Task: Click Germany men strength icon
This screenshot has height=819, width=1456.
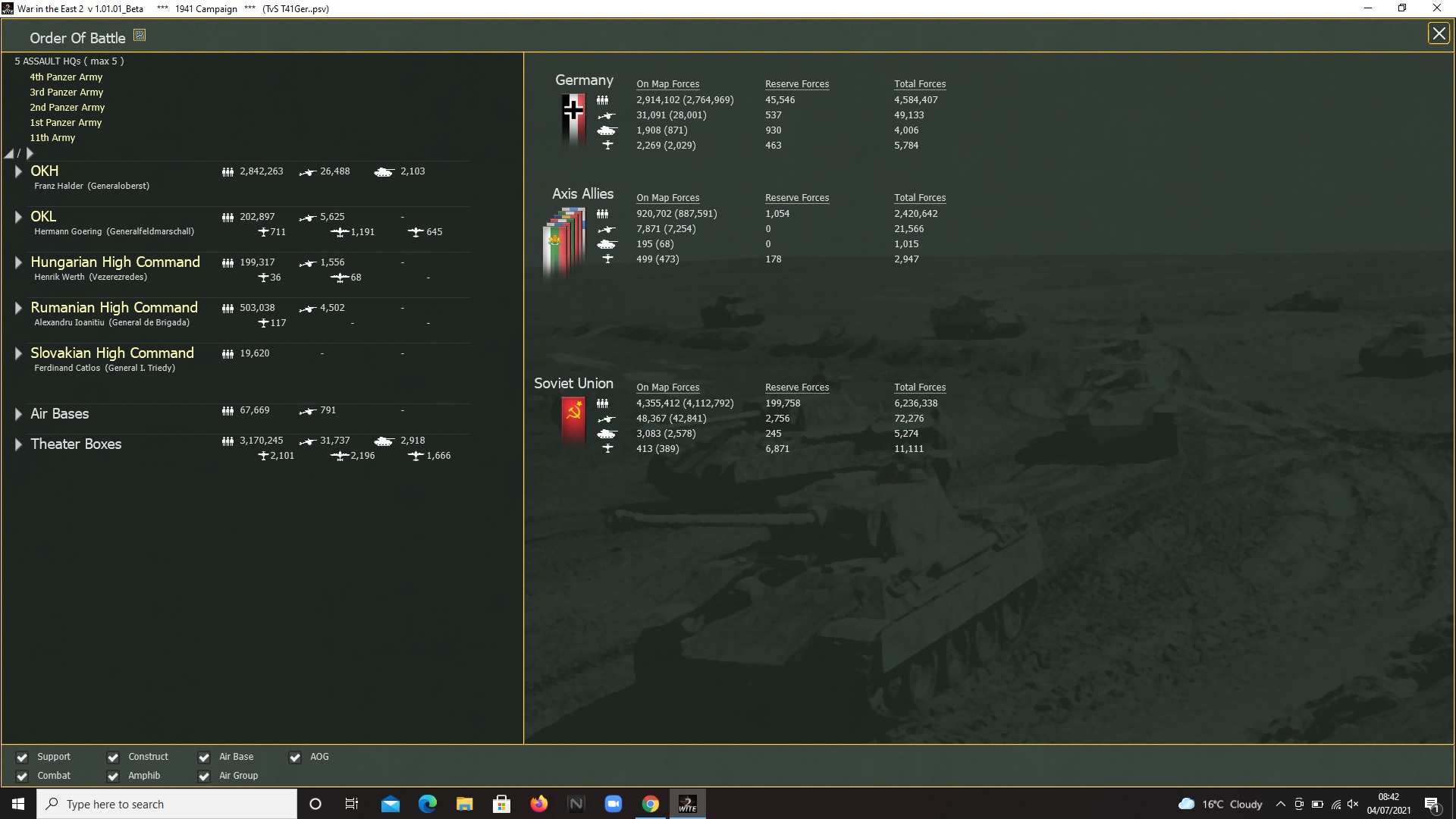Action: point(602,100)
